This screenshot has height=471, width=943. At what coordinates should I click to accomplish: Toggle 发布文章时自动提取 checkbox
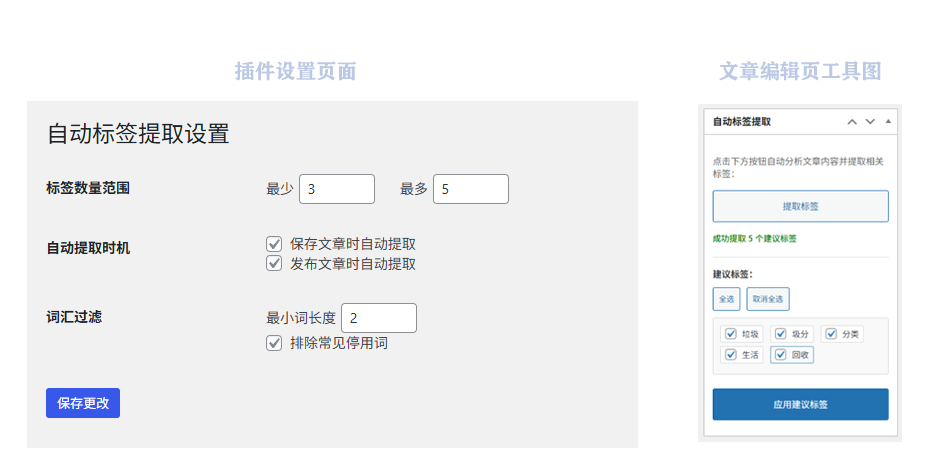point(274,264)
